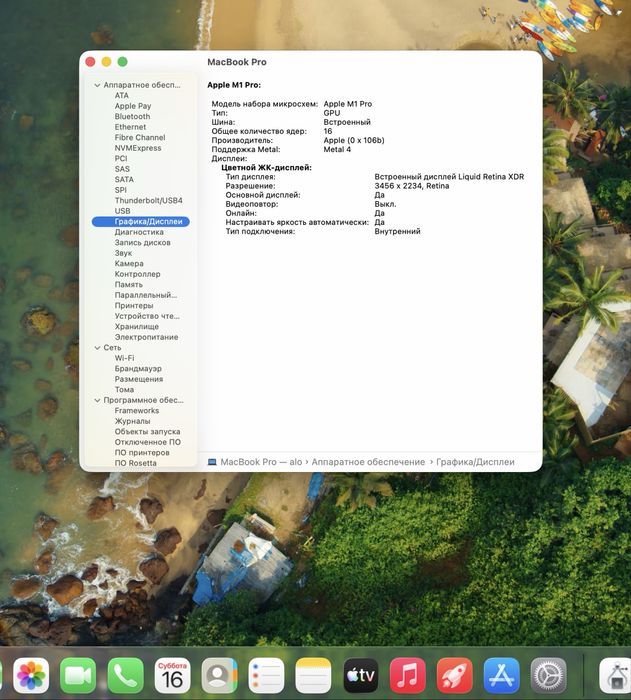Image resolution: width=631 pixels, height=700 pixels.
Task: Click the laptop icon in the path bar
Action: coord(212,462)
